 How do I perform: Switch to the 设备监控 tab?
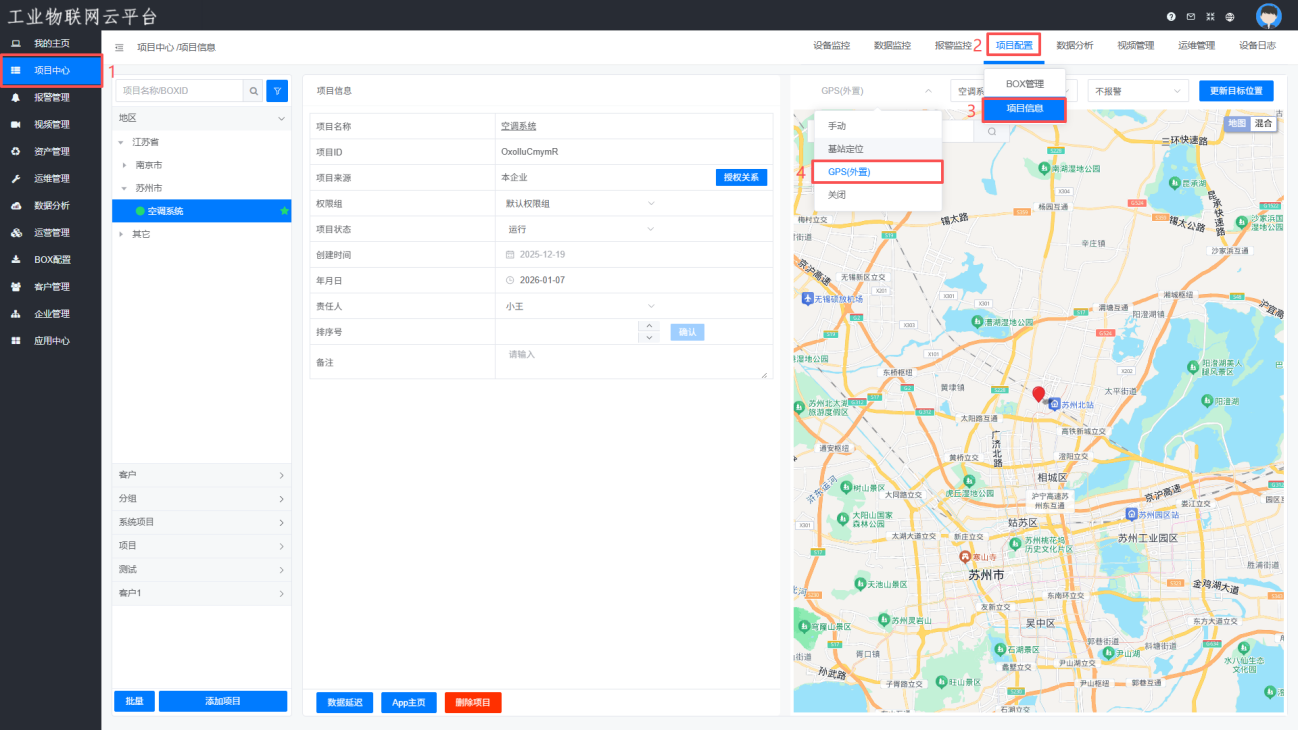[x=831, y=46]
